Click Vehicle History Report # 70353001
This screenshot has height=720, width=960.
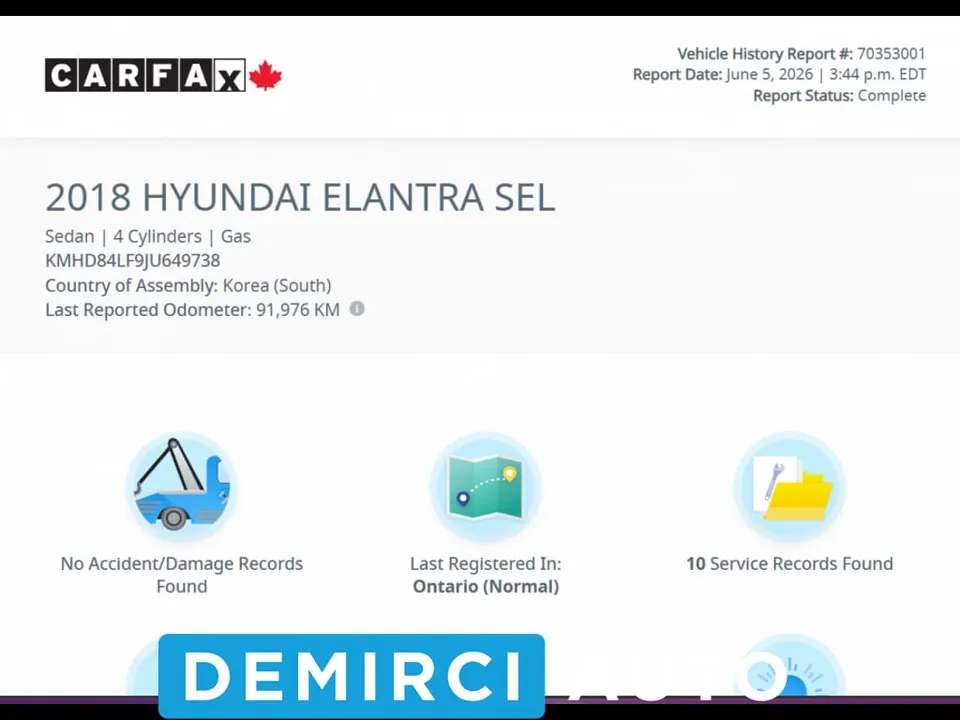(801, 54)
